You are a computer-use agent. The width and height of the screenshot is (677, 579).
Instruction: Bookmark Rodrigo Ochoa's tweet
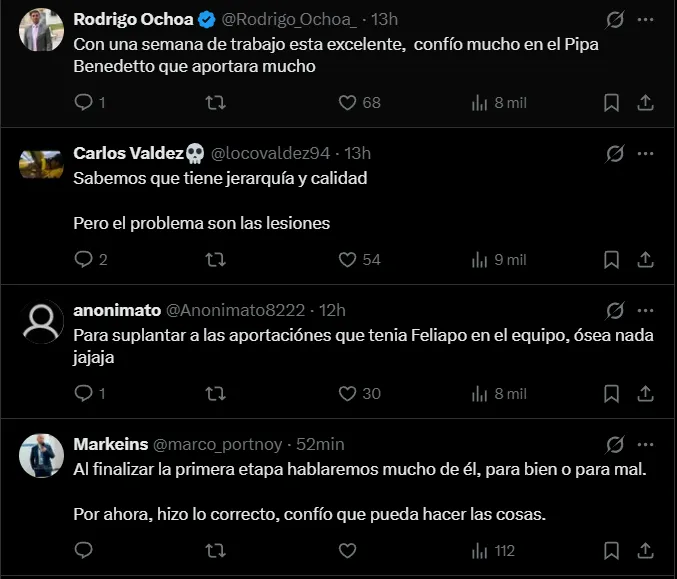click(x=611, y=102)
